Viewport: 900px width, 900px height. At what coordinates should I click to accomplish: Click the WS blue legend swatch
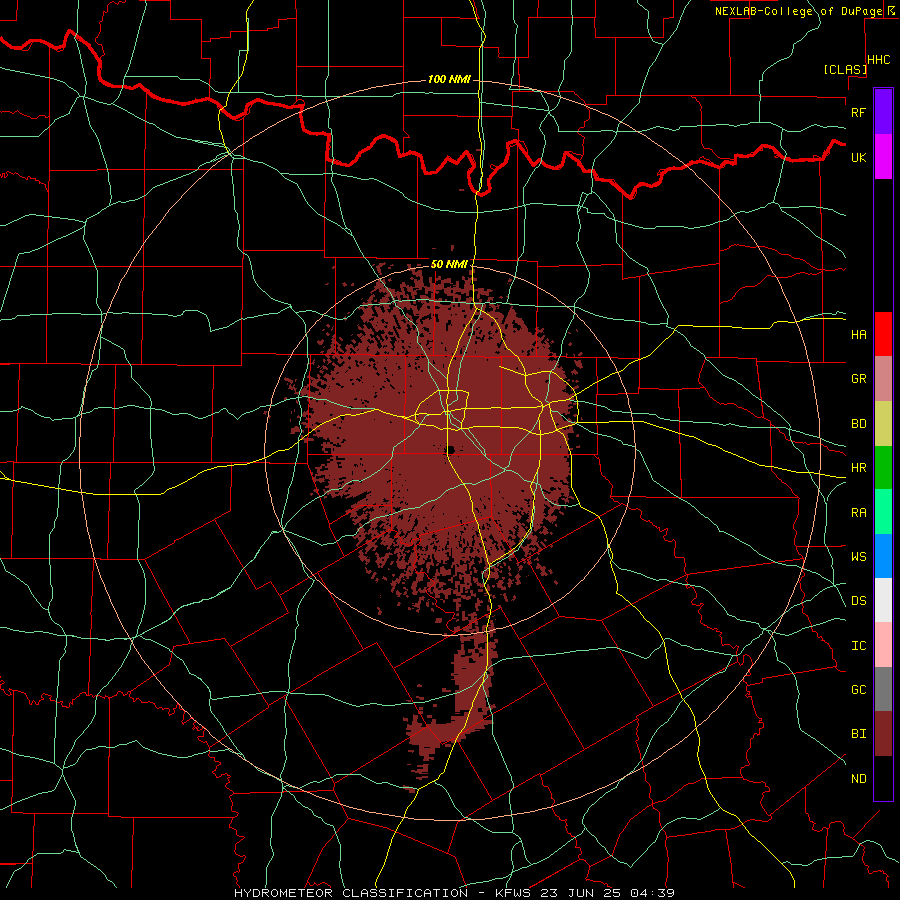883,556
